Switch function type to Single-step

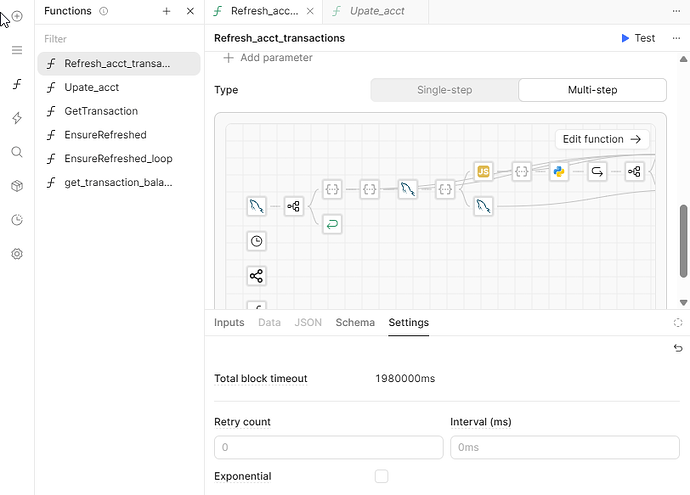click(444, 90)
